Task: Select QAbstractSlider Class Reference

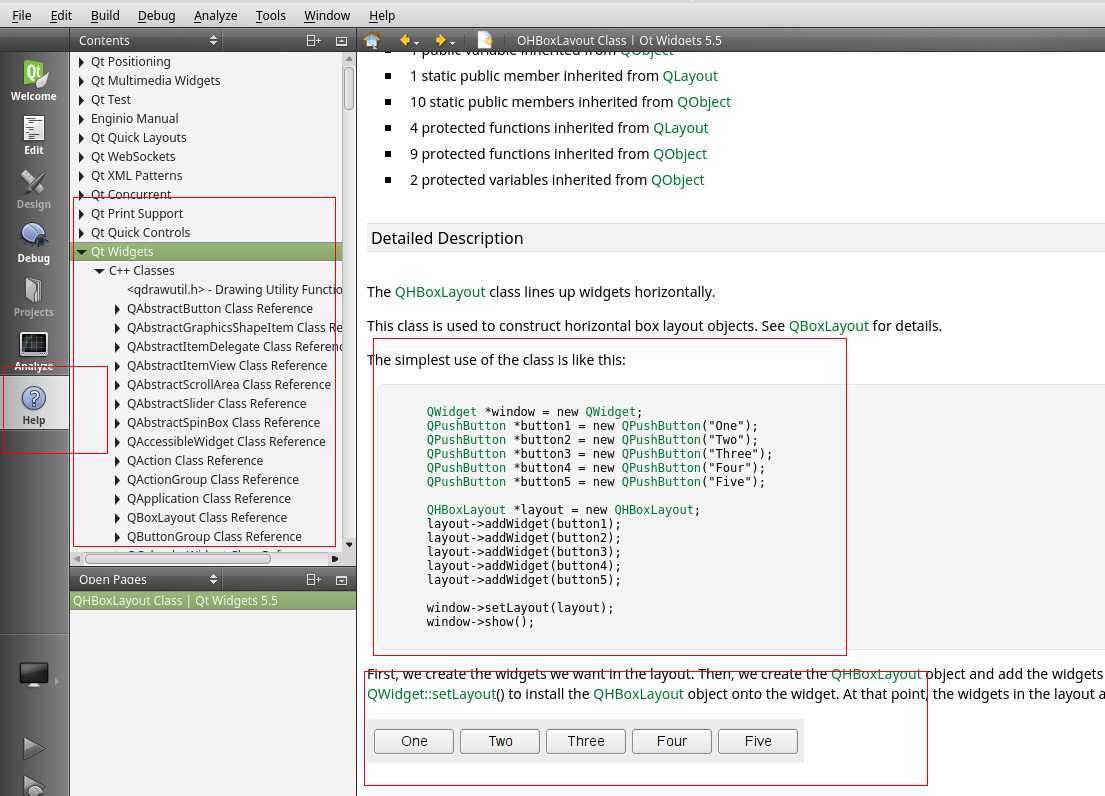Action: click(216, 404)
